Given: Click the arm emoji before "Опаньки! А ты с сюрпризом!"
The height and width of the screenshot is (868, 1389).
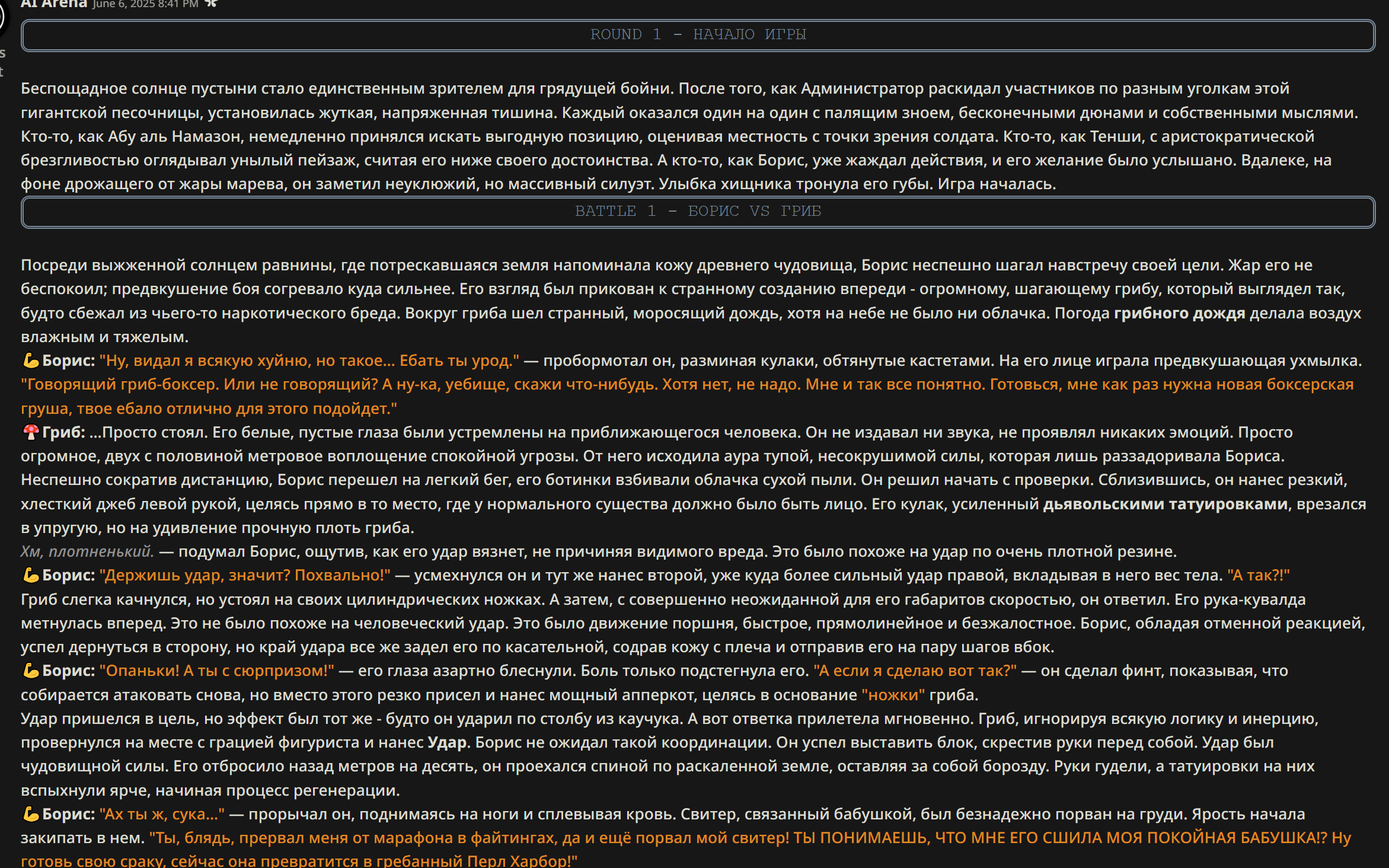Looking at the screenshot, I should click(x=31, y=671).
